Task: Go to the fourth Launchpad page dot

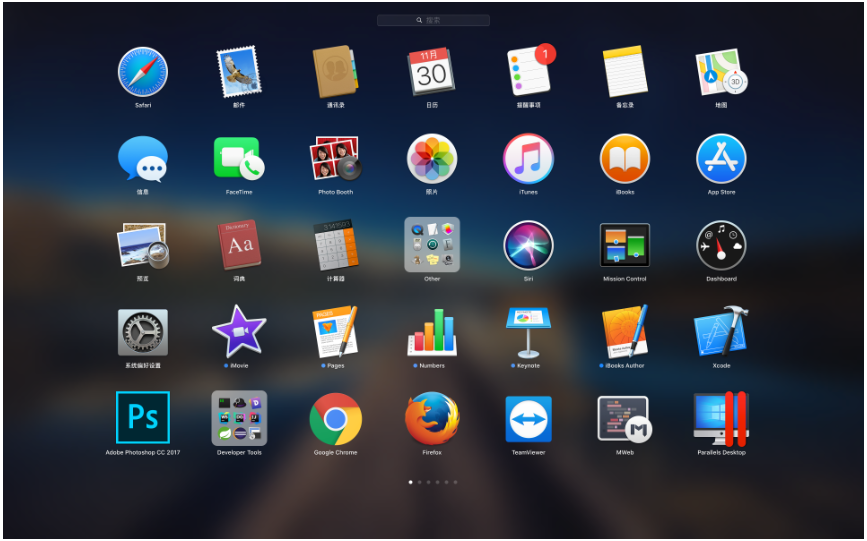Action: click(437, 482)
